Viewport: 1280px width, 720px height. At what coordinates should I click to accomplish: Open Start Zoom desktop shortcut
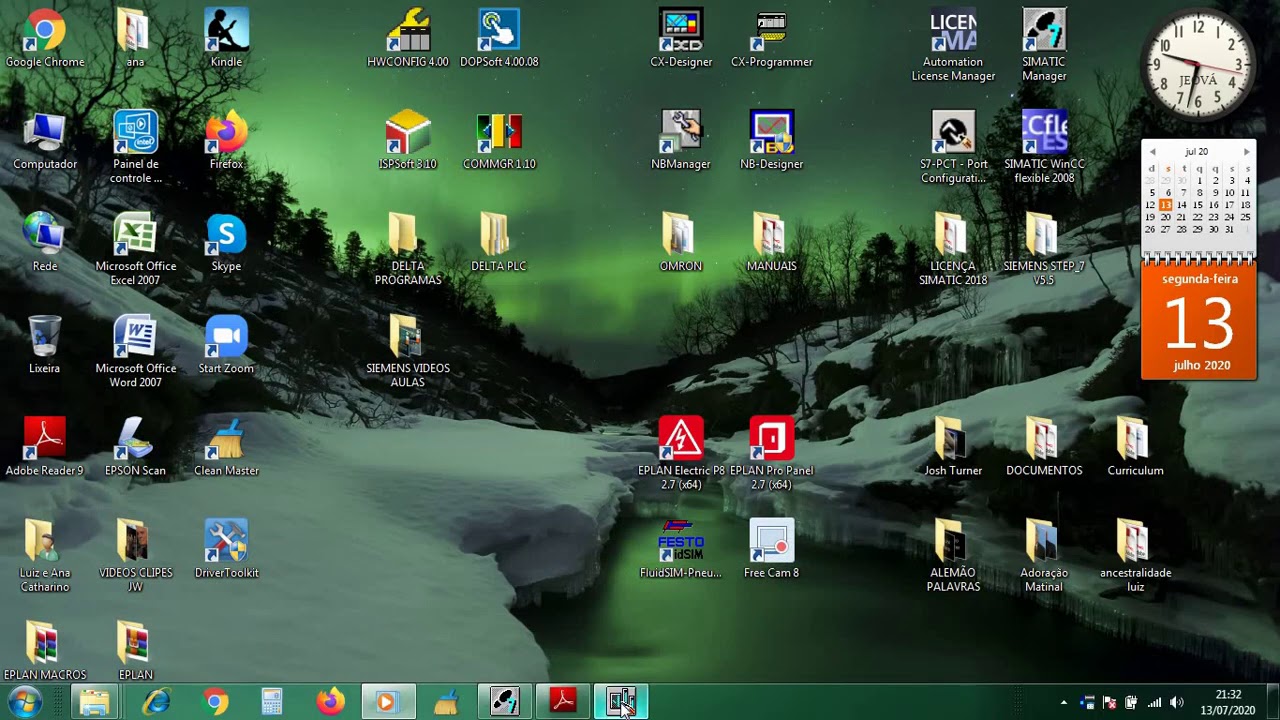click(226, 344)
